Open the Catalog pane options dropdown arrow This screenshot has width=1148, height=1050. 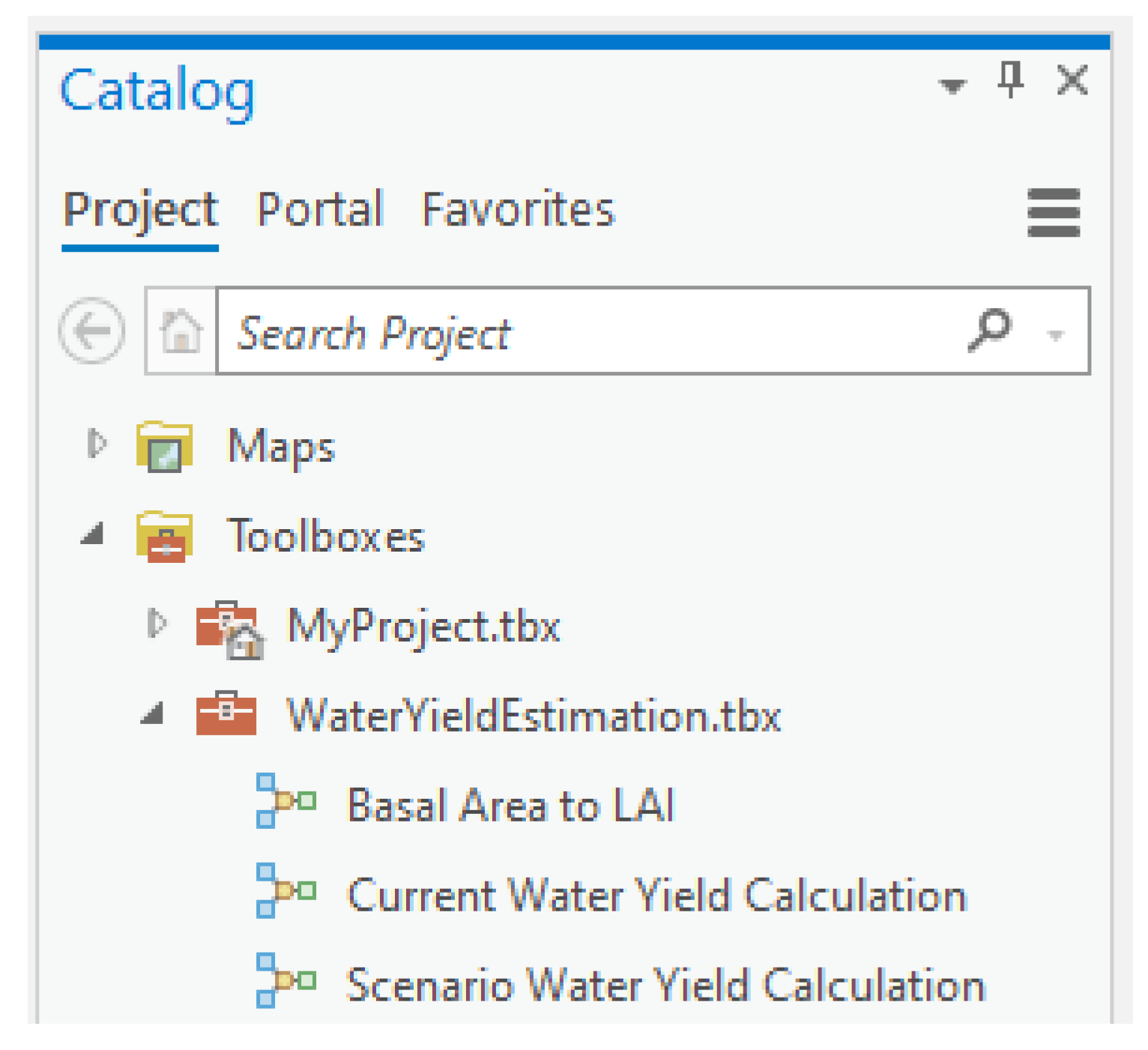click(952, 85)
